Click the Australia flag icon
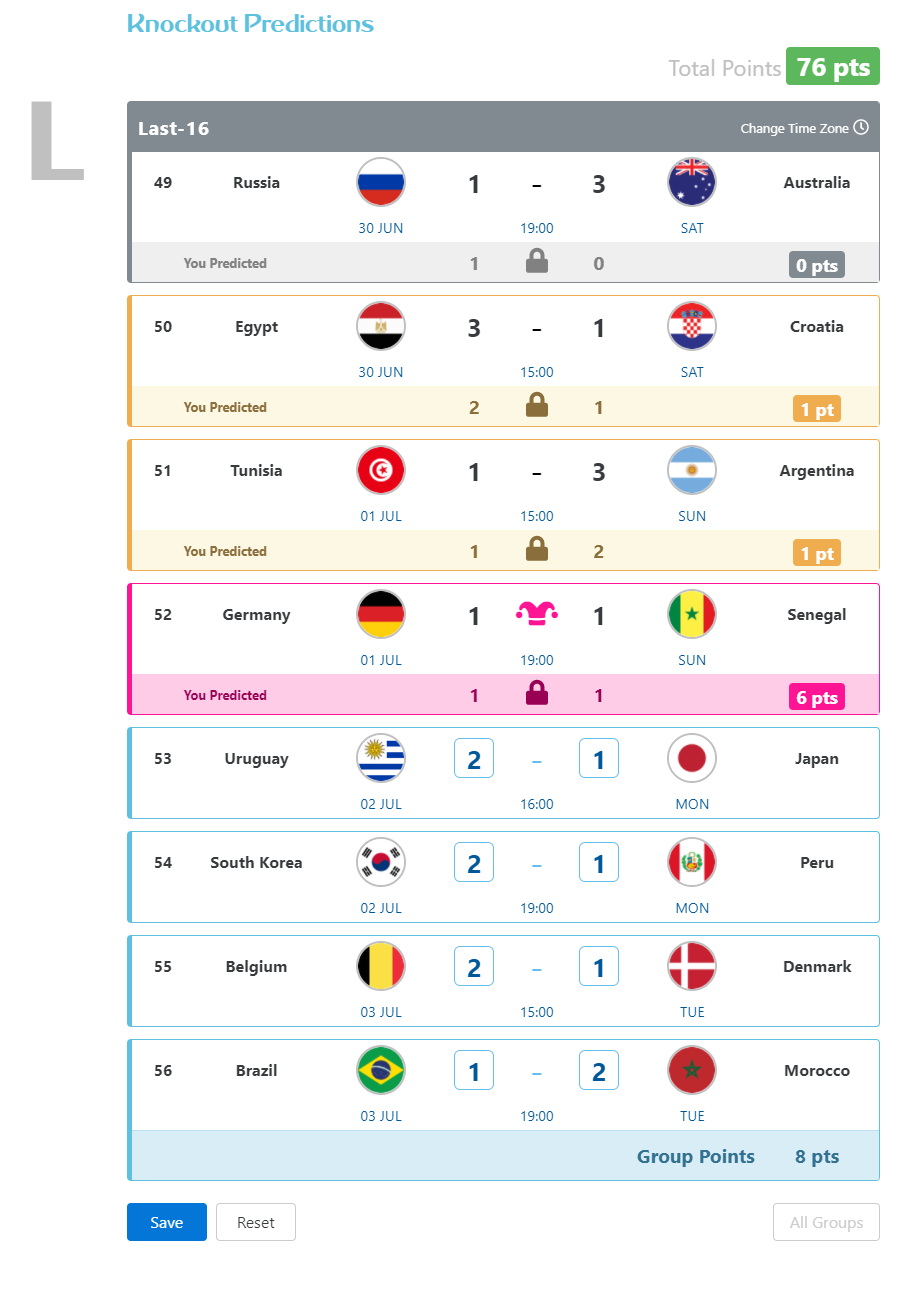The height and width of the screenshot is (1308, 914). point(692,183)
